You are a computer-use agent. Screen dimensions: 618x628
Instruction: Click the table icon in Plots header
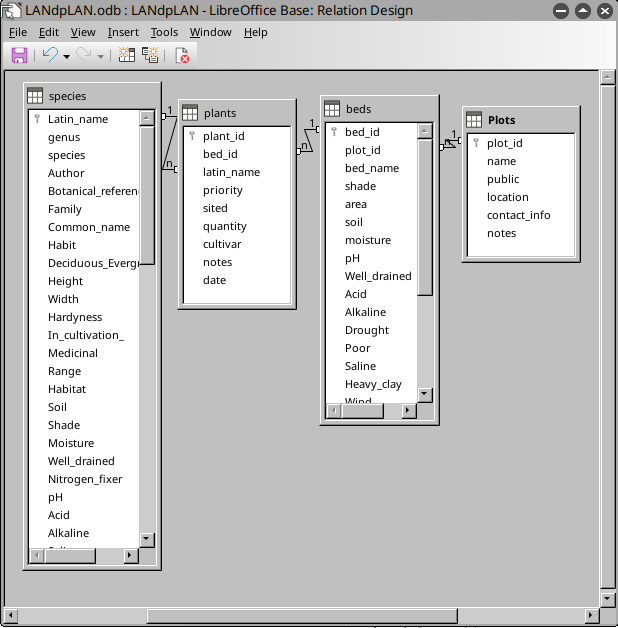(474, 120)
